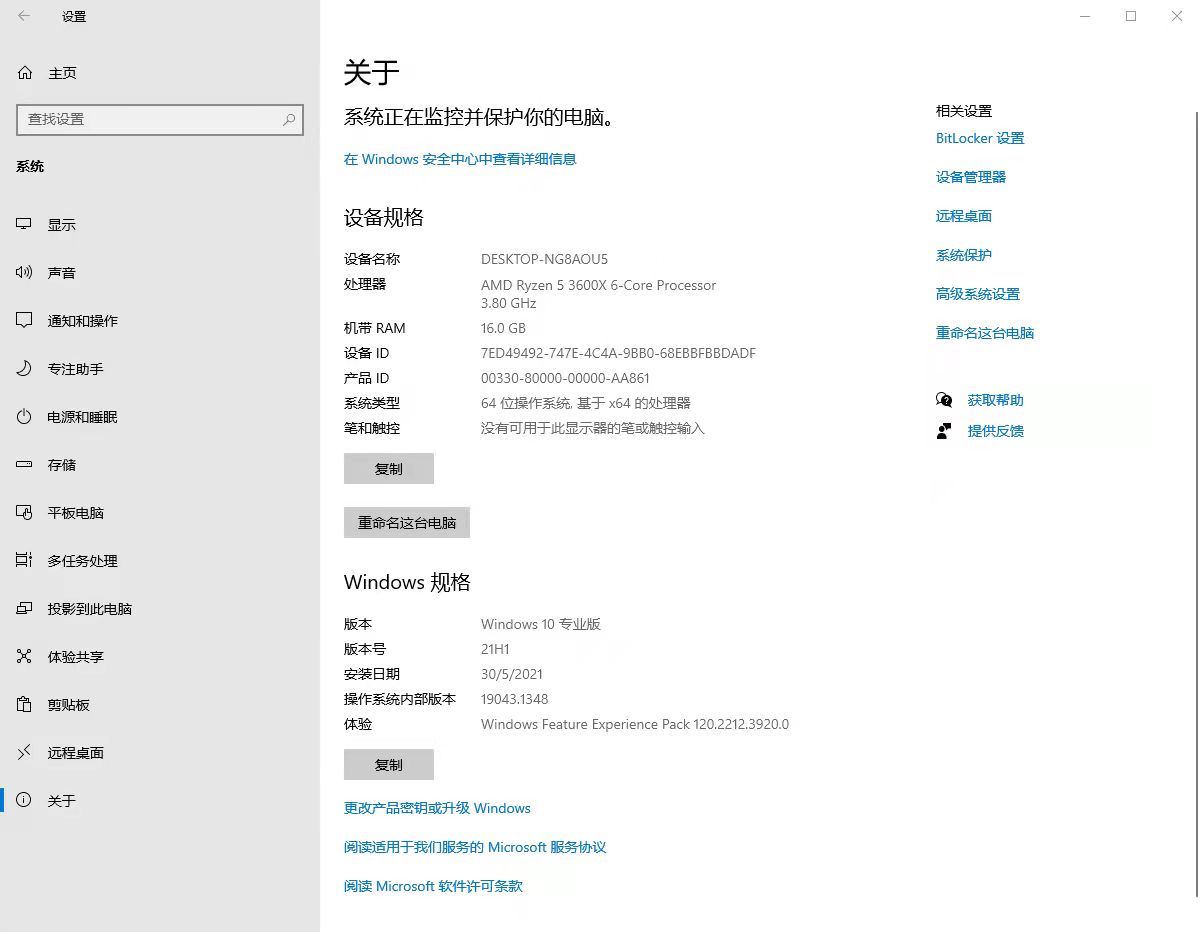Click the 查找设置 search box

pos(160,119)
